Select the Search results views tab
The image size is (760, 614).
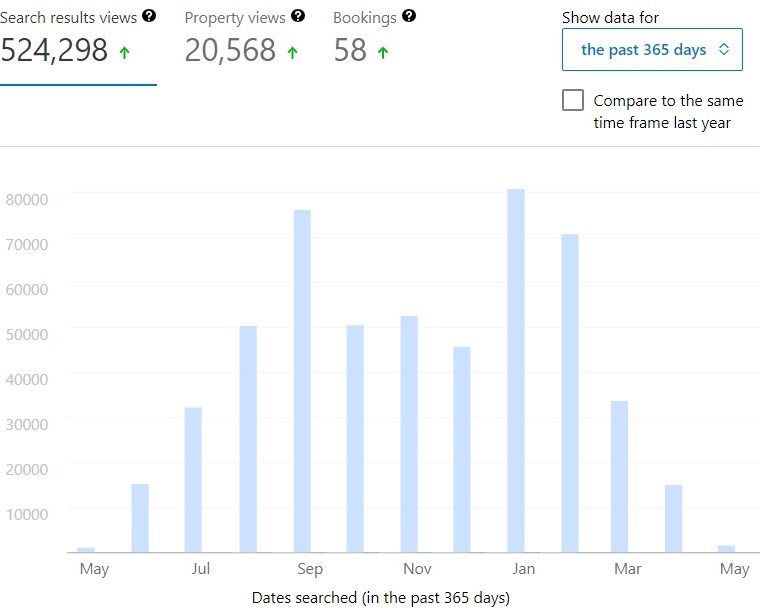pos(68,18)
